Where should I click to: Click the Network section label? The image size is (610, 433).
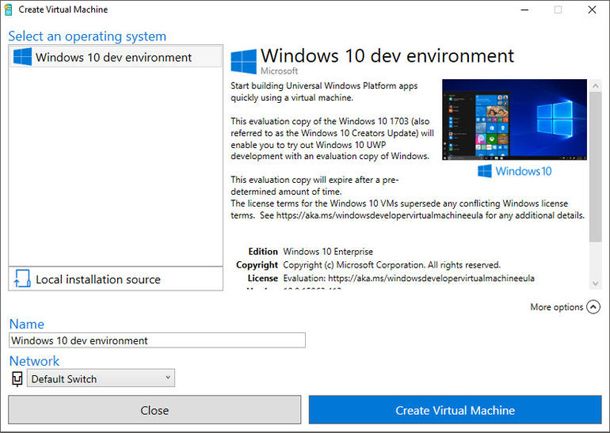[34, 361]
